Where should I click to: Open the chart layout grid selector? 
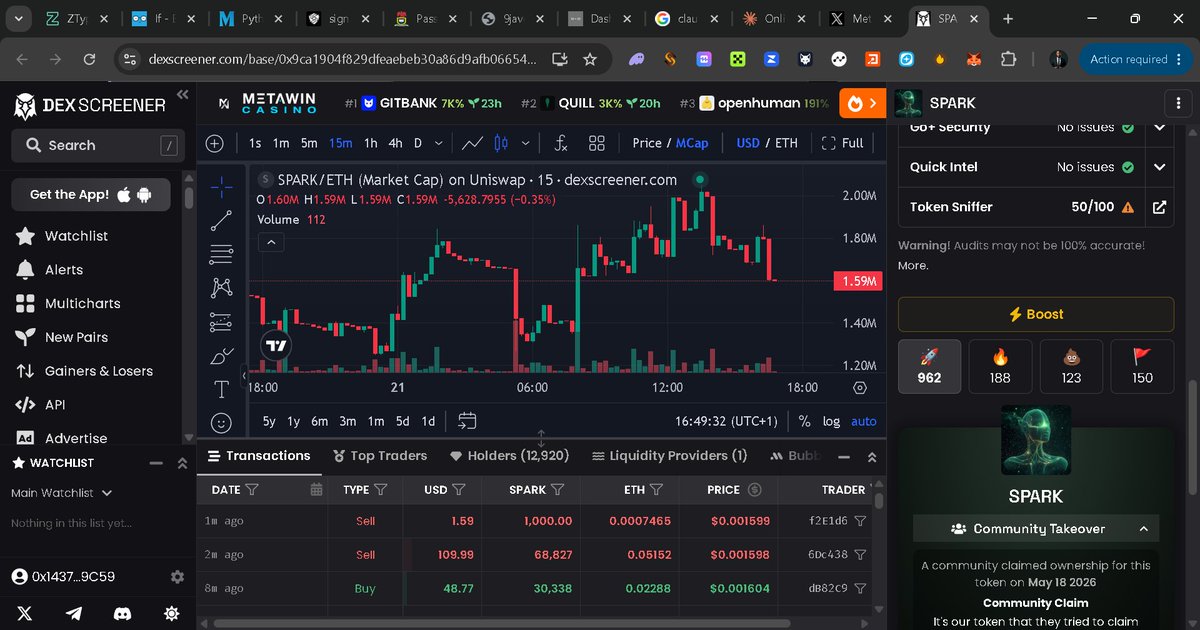(597, 143)
